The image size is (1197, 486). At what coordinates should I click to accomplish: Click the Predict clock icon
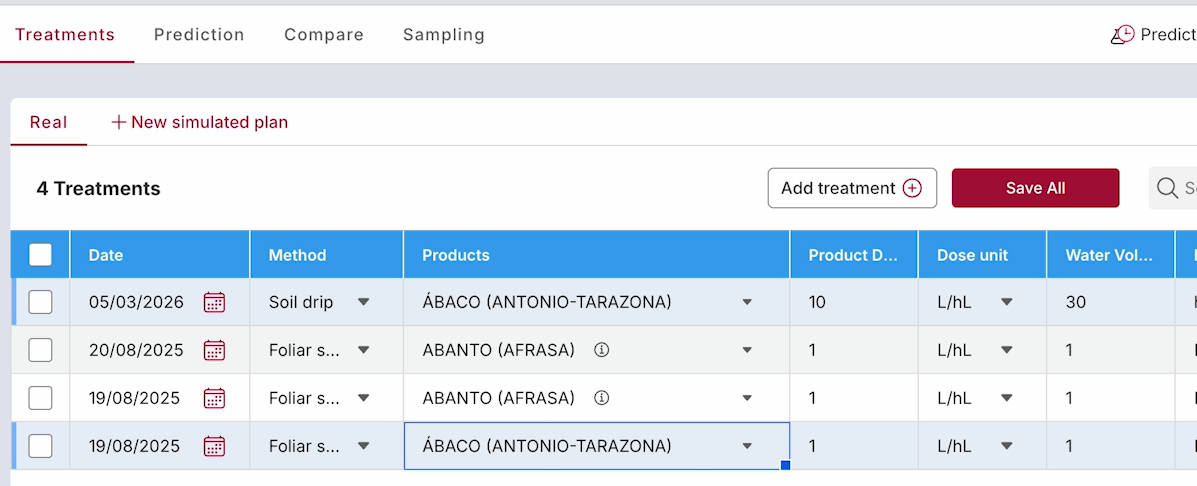[1122, 35]
